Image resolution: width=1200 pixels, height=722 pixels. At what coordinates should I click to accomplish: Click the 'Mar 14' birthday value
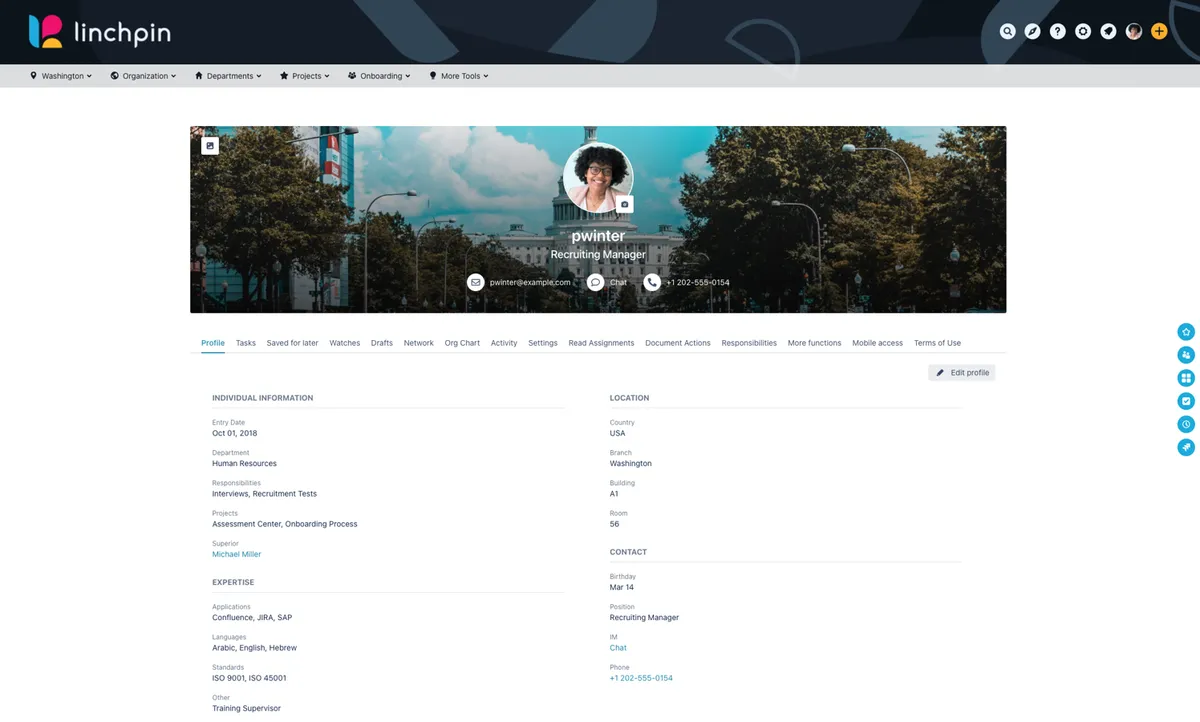[x=622, y=587]
